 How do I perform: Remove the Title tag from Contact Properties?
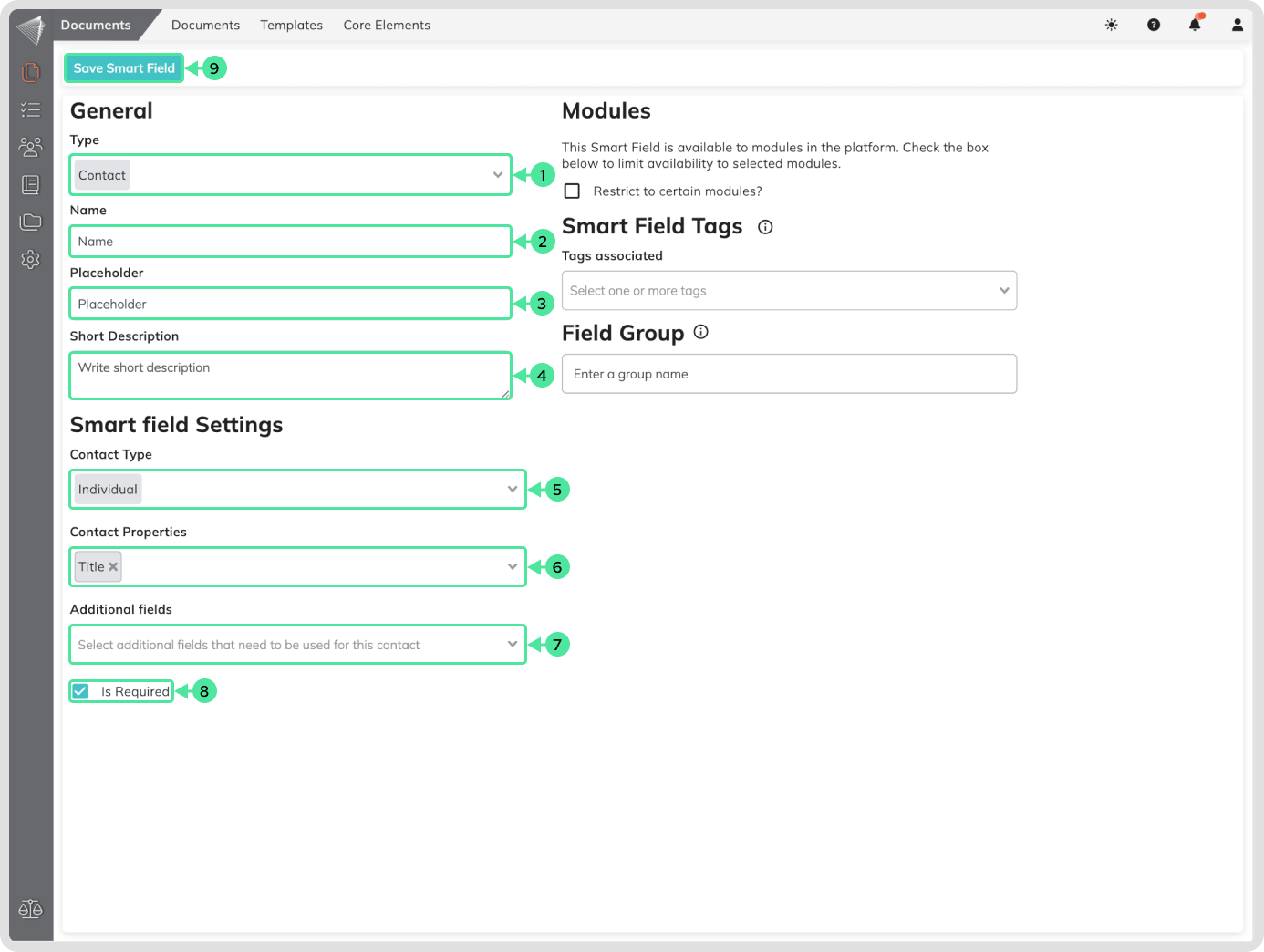pyautogui.click(x=113, y=567)
